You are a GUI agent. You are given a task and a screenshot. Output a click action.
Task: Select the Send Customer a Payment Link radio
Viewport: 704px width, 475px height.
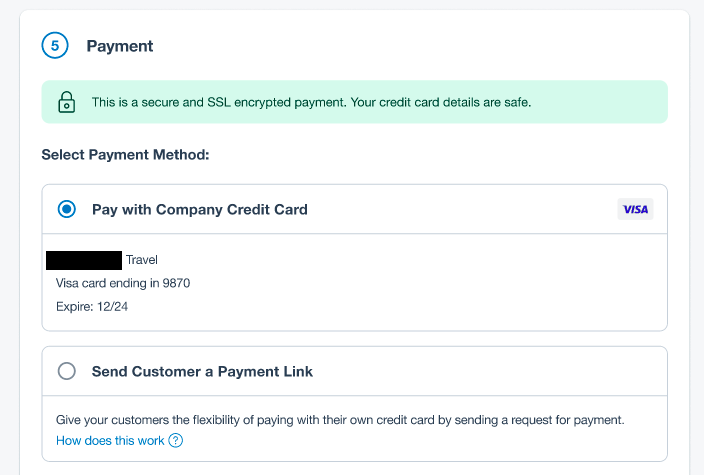(x=67, y=371)
